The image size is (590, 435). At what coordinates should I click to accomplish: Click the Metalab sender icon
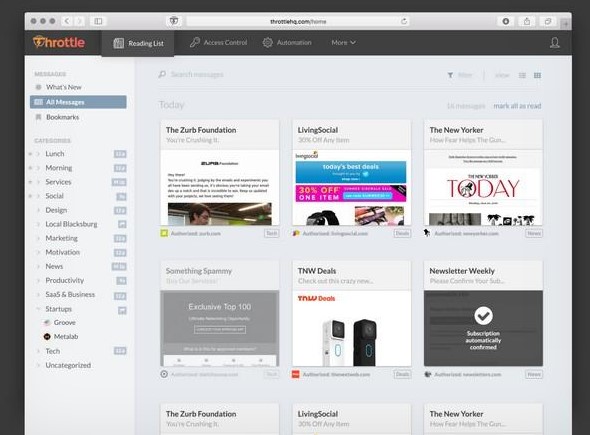pos(47,336)
